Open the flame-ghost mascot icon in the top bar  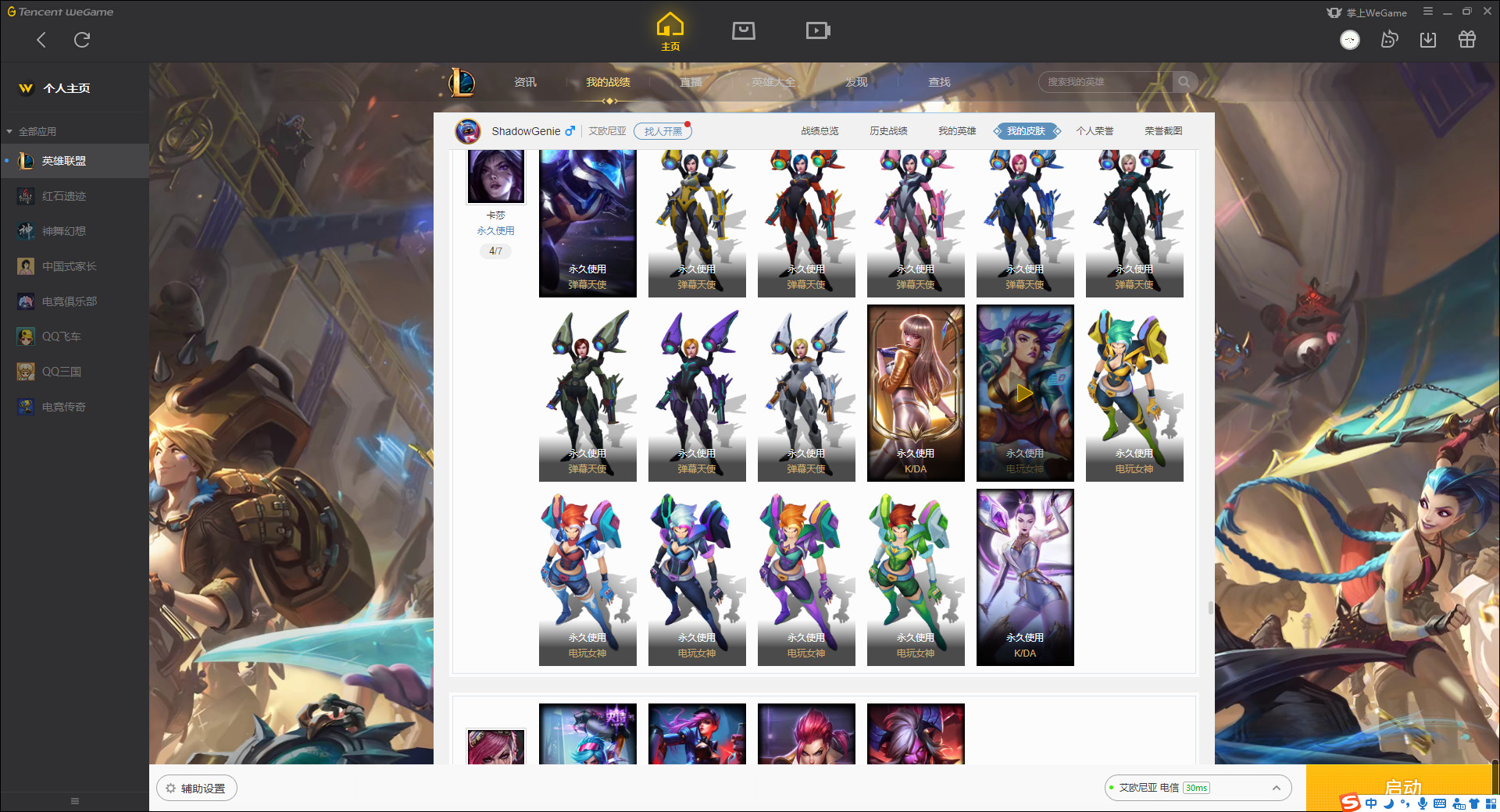pos(1389,39)
